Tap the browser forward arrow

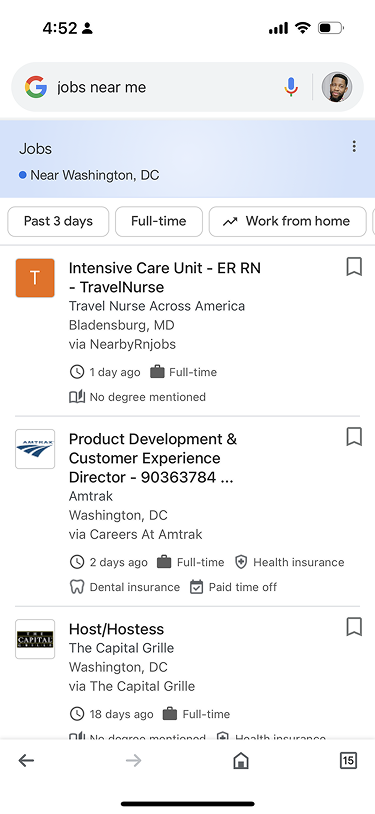click(x=133, y=761)
